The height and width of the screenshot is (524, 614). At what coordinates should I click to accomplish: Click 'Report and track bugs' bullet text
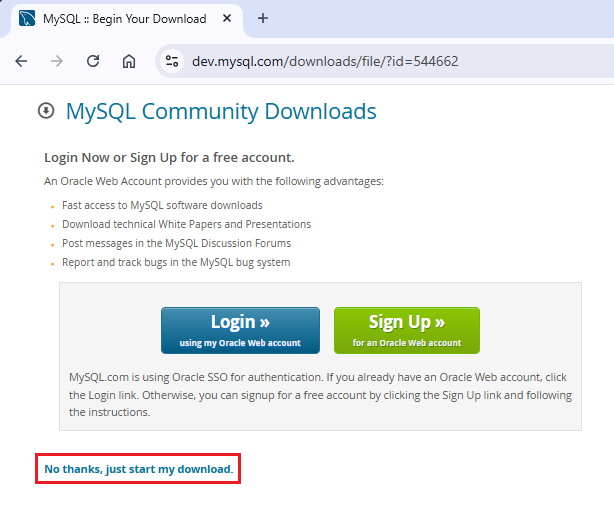pyautogui.click(x=176, y=262)
